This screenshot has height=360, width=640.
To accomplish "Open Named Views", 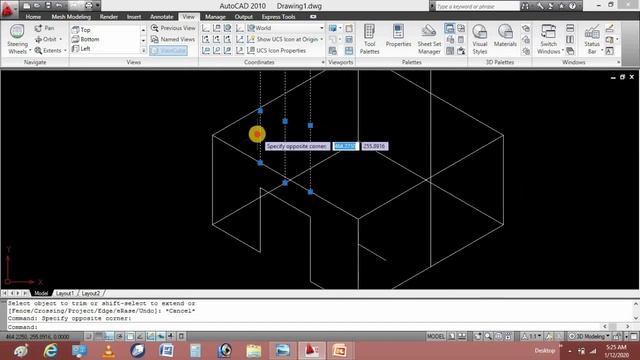I will tap(173, 39).
